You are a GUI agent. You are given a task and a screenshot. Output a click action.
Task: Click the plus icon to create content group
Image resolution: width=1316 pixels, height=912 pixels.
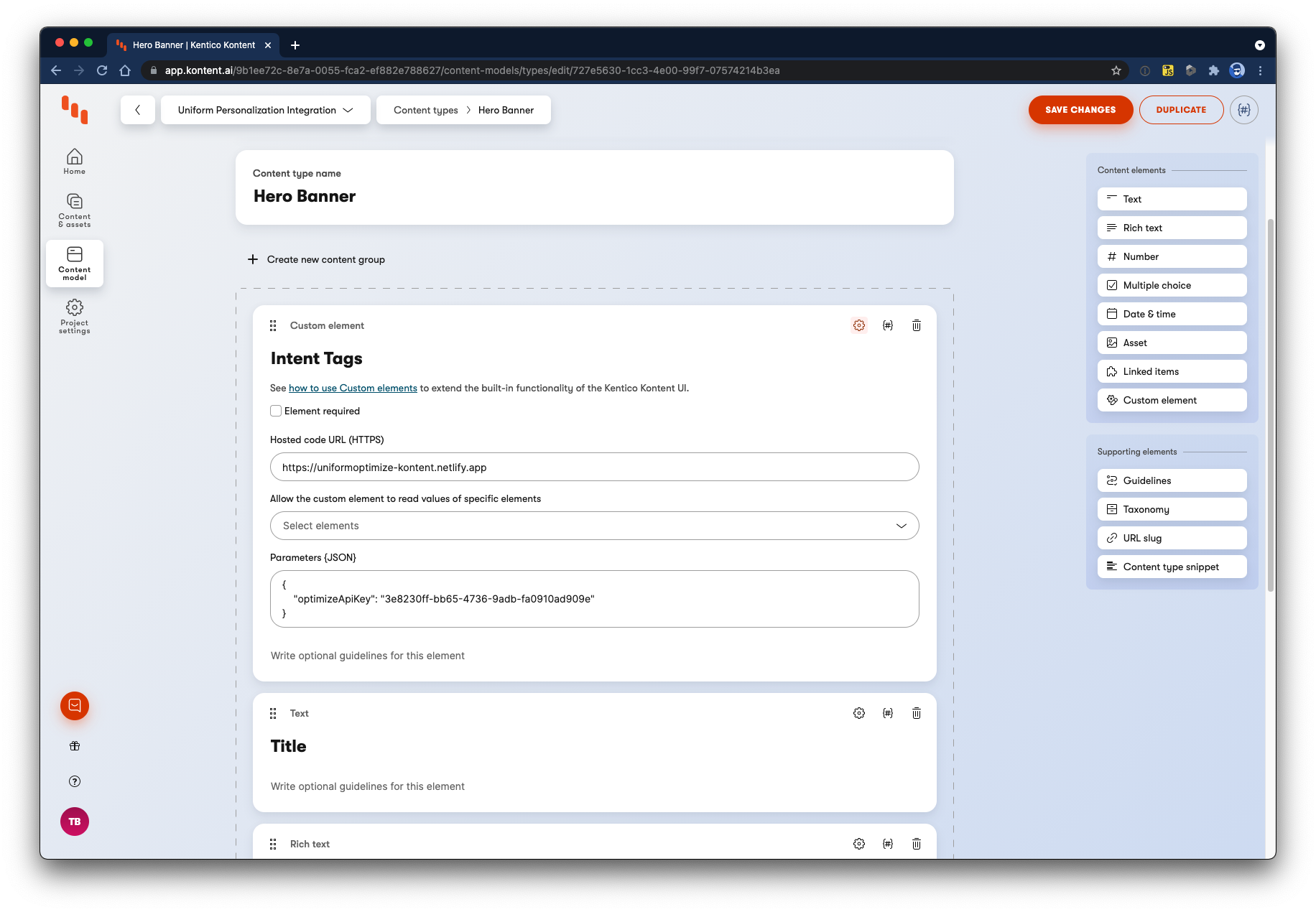click(x=253, y=259)
